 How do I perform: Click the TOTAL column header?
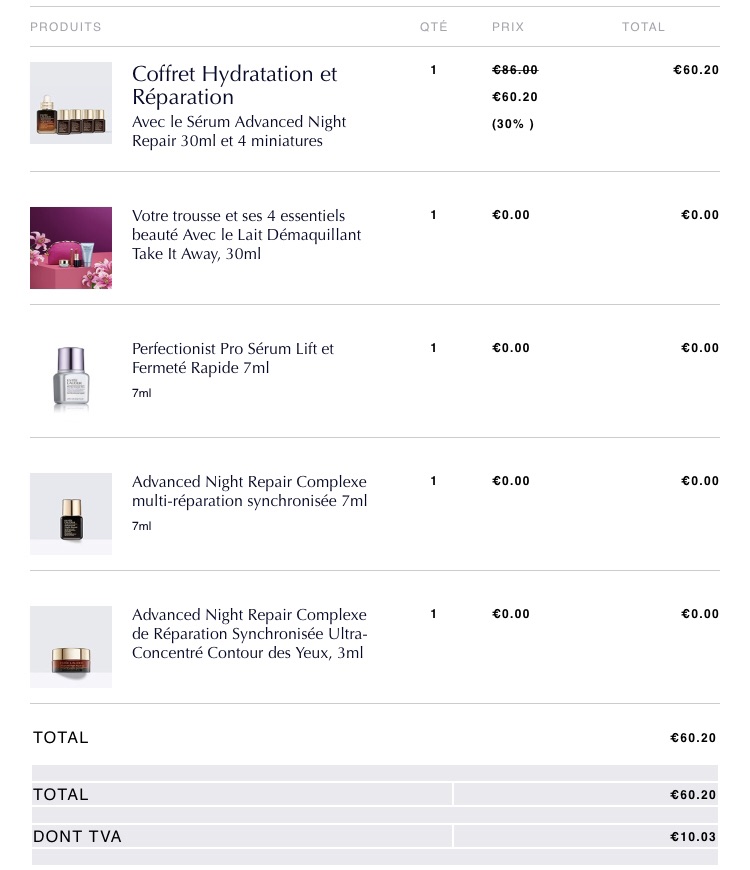point(643,27)
